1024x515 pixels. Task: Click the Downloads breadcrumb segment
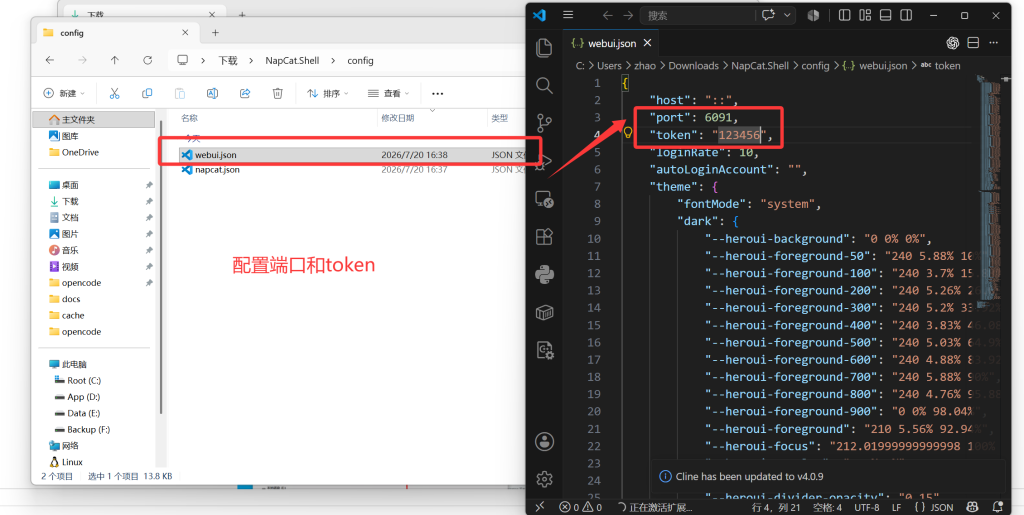(693, 66)
